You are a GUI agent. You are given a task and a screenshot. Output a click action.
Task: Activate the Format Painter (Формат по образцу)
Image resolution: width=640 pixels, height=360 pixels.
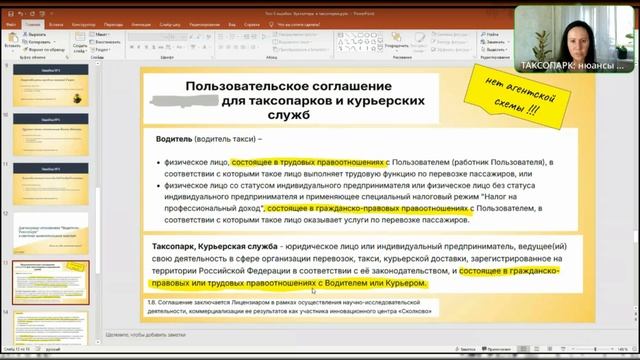click(x=44, y=50)
